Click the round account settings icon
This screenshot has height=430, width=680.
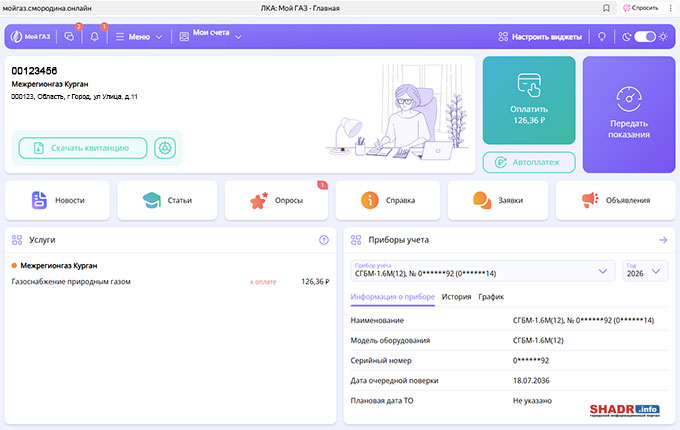pyautogui.click(x=165, y=148)
